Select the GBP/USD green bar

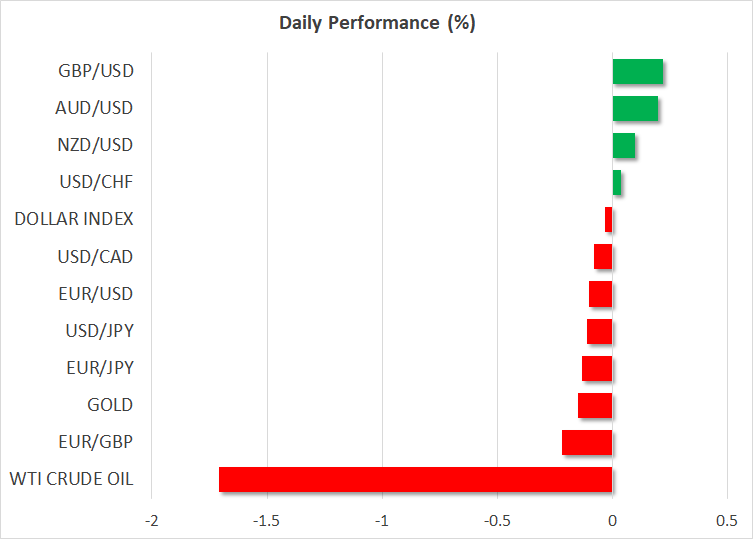pyautogui.click(x=637, y=71)
